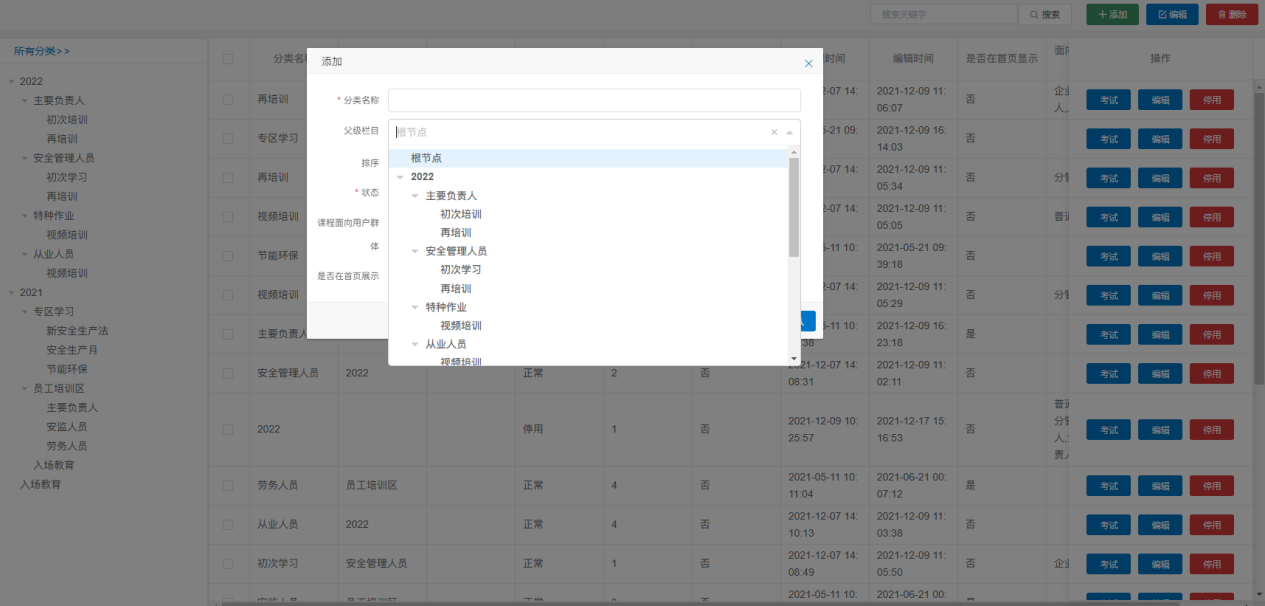Focus the 分类名称 input field
This screenshot has height=606, width=1265.
coord(594,100)
